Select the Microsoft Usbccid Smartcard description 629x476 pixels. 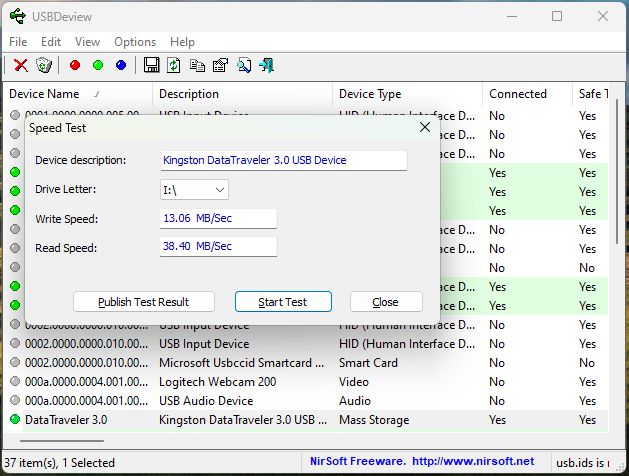pyautogui.click(x=241, y=363)
